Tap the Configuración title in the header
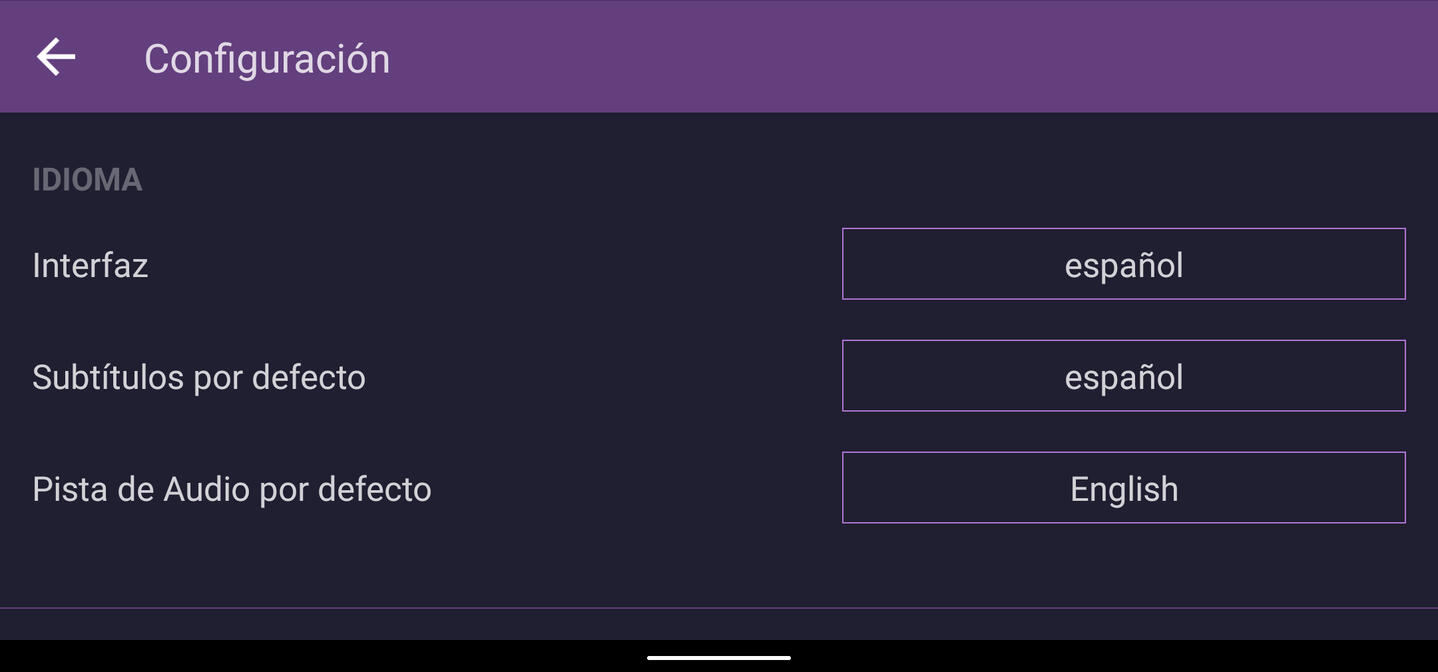 [267, 59]
